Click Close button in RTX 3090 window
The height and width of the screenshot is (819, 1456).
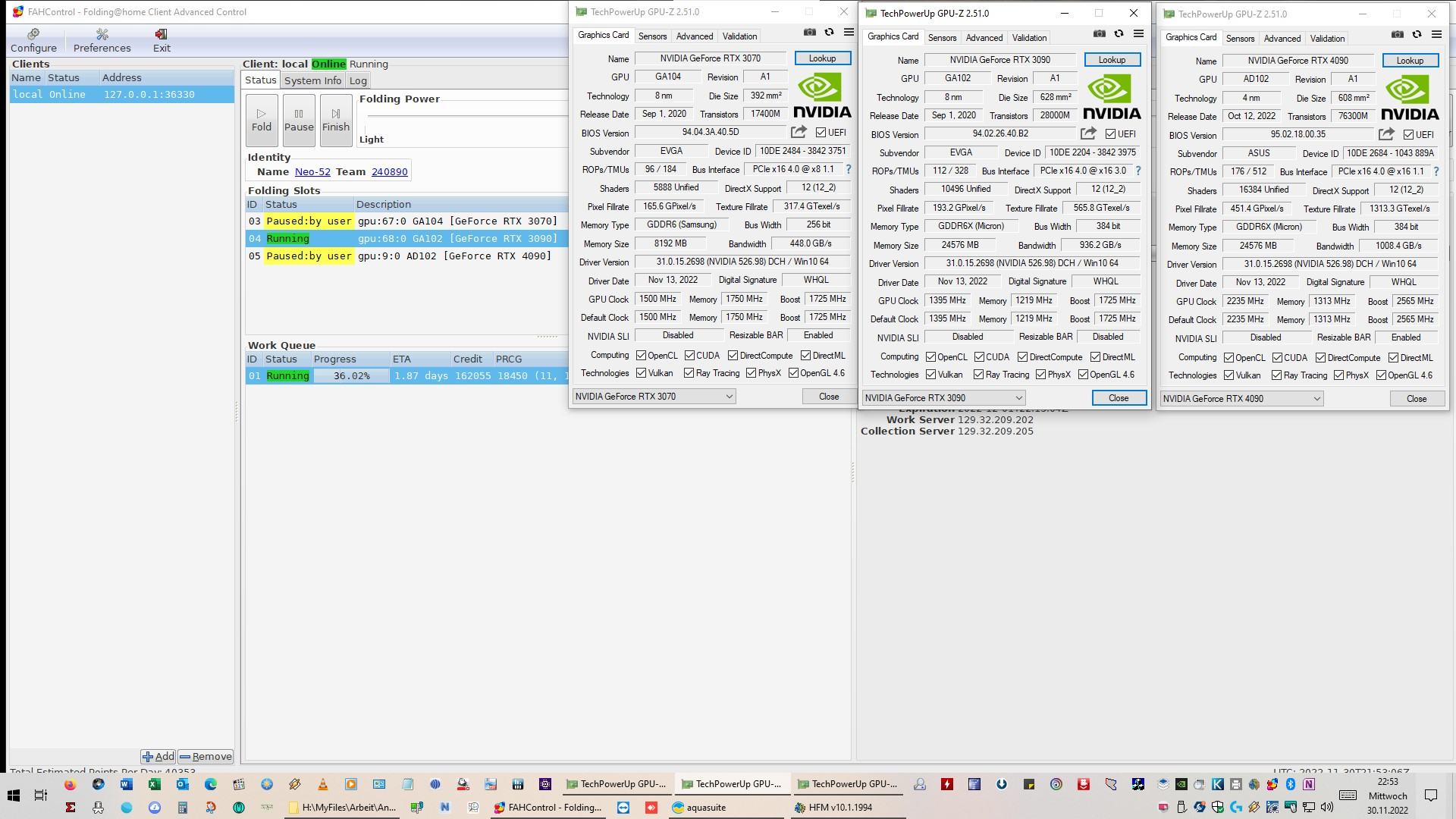tap(1119, 398)
